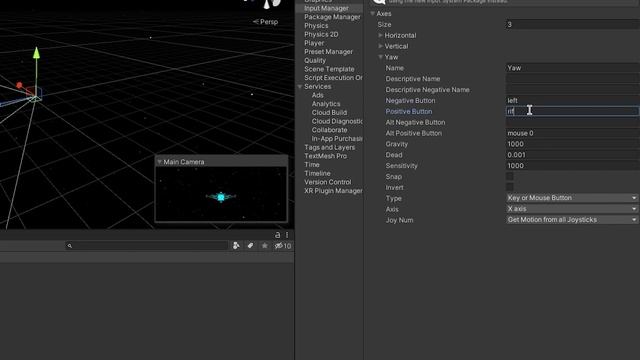Open TextMesh Pro settings
Screen dimensions: 640x360
(325, 156)
